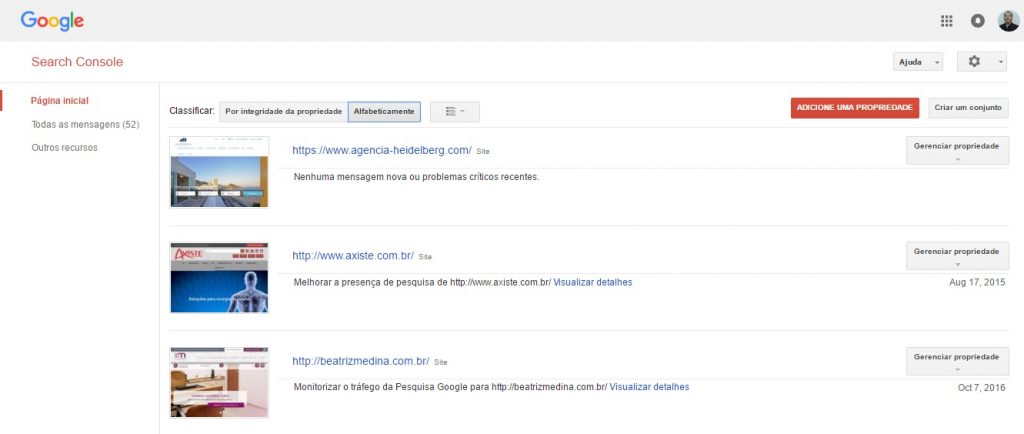Image resolution: width=1024 pixels, height=434 pixels.
Task: Click the Aug 17, 2015 date
Action: click(977, 283)
